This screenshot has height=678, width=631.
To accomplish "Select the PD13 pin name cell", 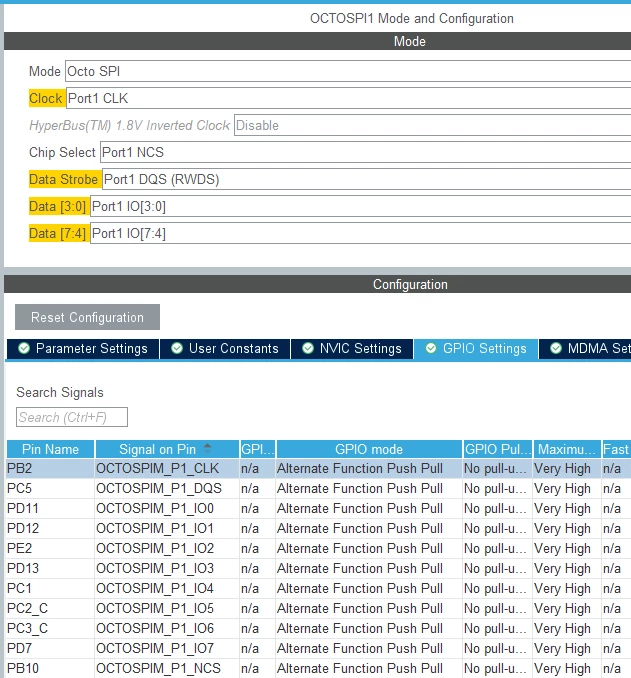I will point(50,568).
